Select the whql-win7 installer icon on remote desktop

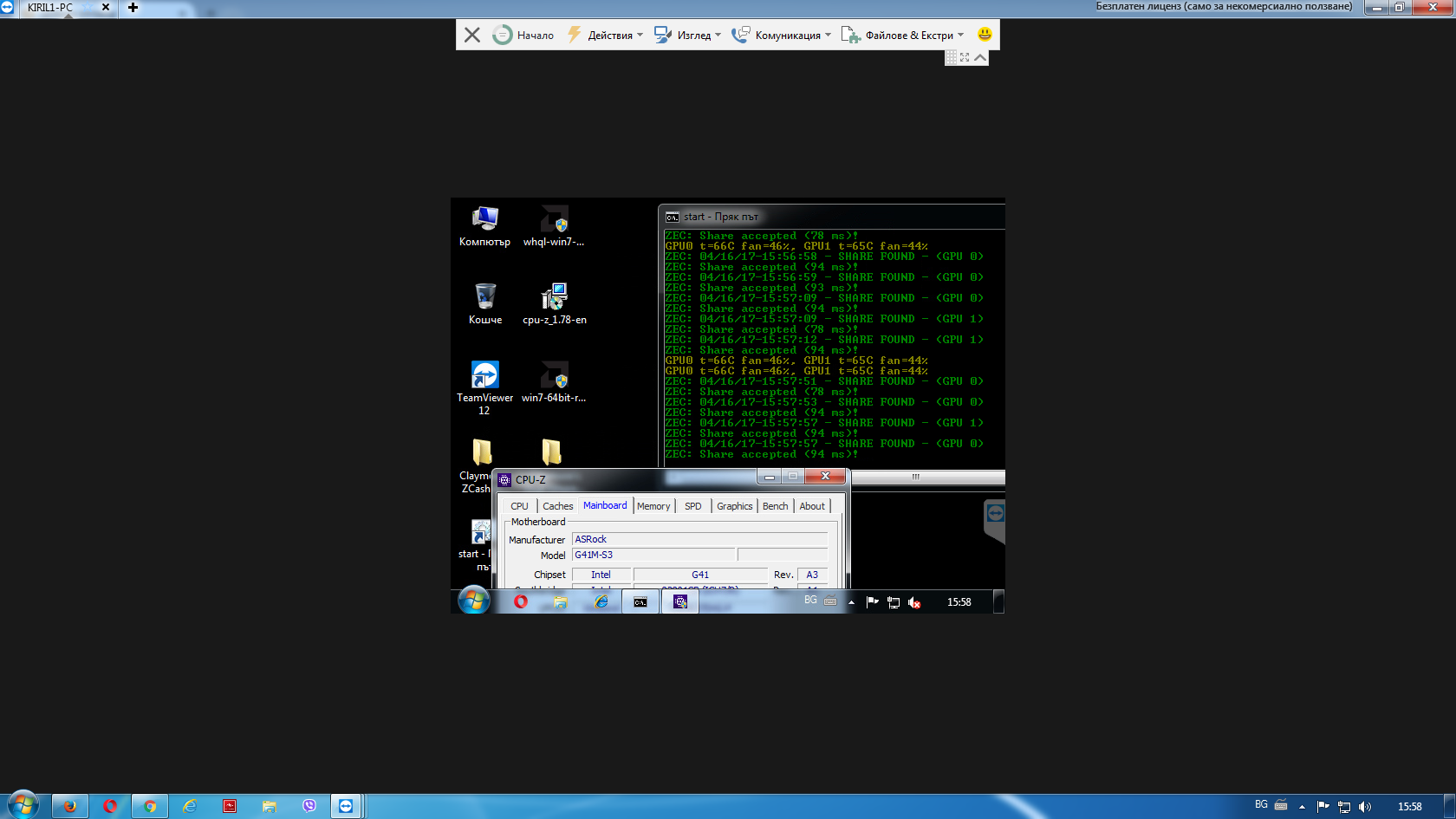point(554,227)
